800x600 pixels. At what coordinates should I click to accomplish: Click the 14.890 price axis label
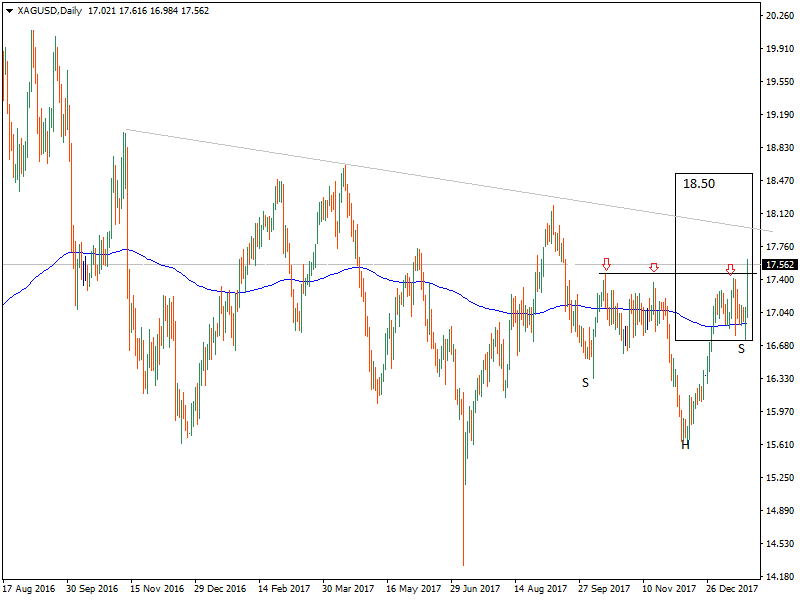coord(780,510)
